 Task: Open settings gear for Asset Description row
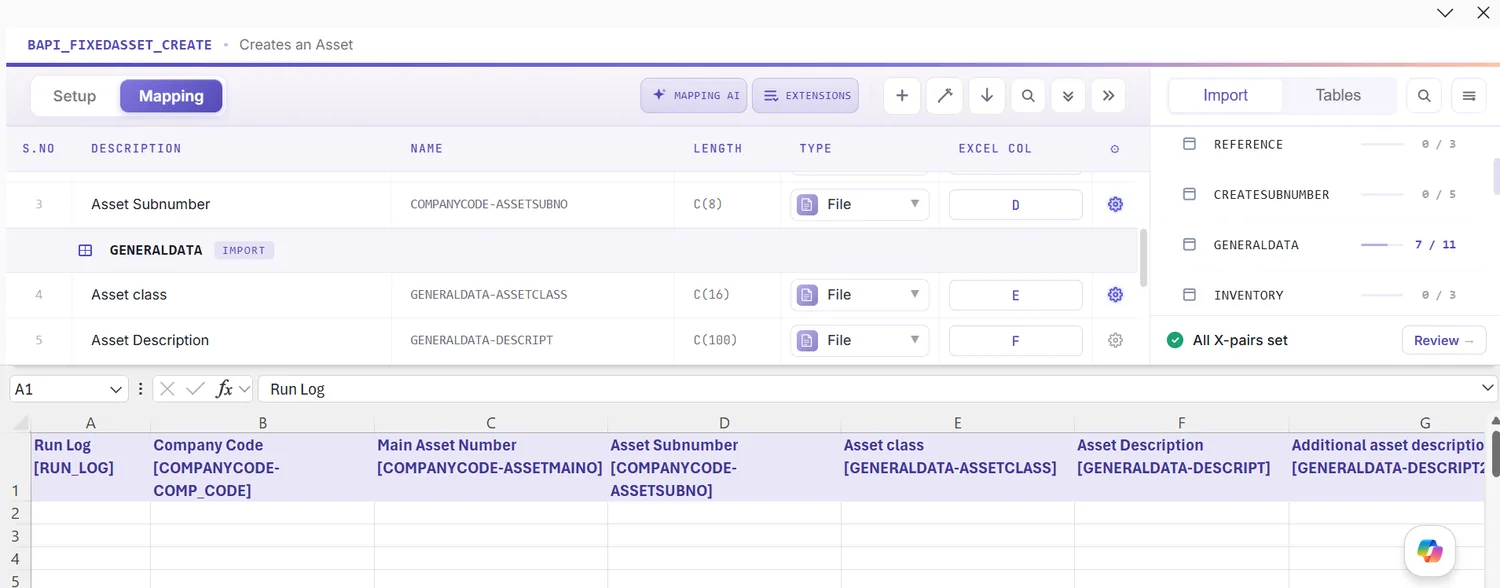pyautogui.click(x=1115, y=340)
